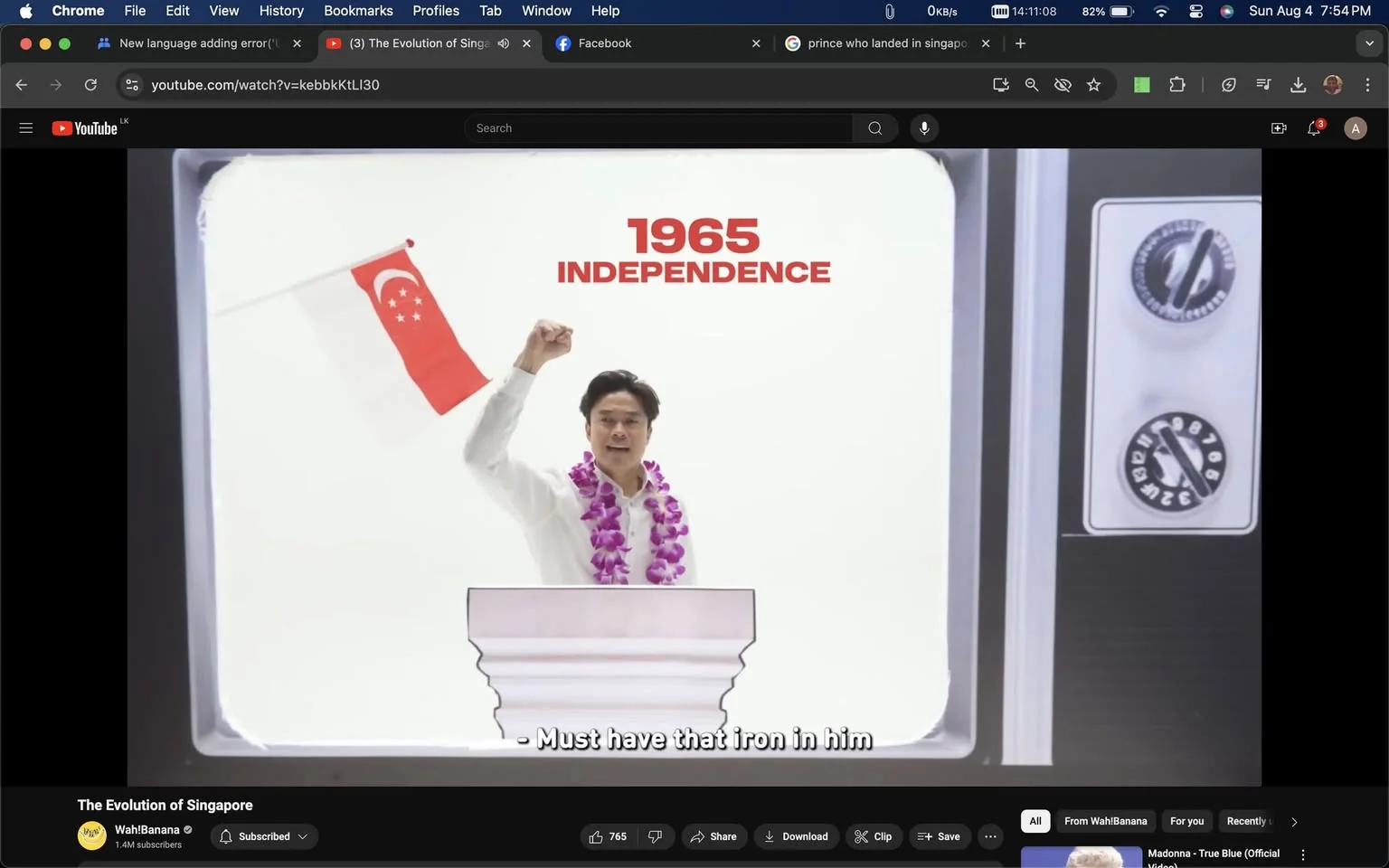Open the YouTube Create video icon
1389x868 pixels.
click(1279, 128)
